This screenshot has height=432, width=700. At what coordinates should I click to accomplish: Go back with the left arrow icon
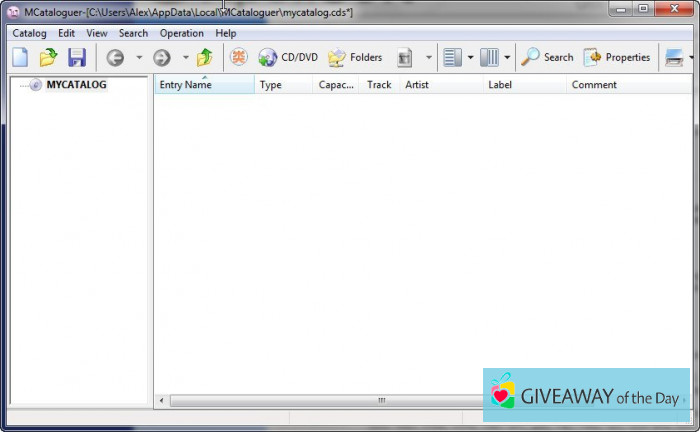[115, 58]
